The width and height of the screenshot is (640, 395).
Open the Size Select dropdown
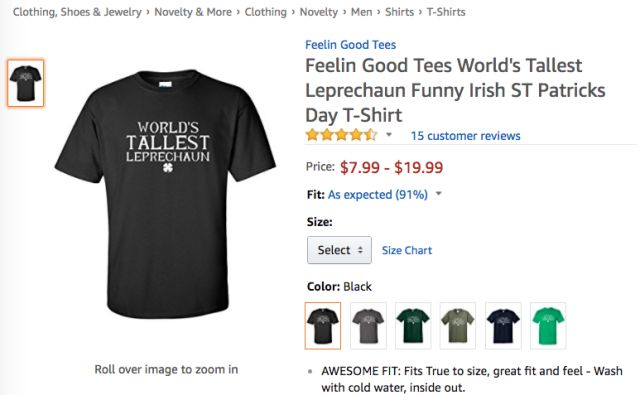pyautogui.click(x=339, y=250)
